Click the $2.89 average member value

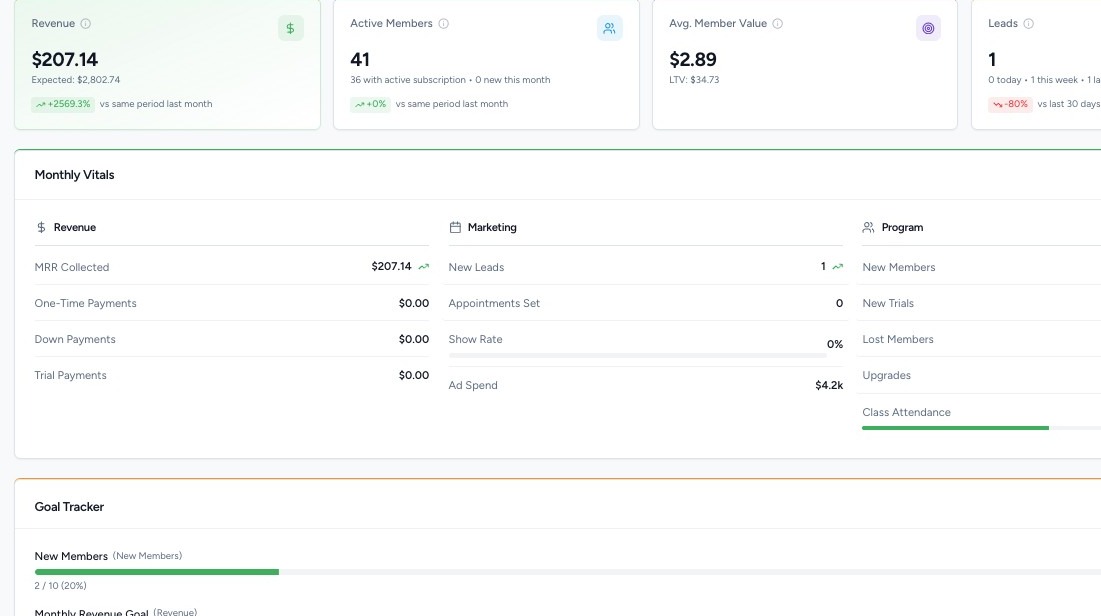pos(693,60)
